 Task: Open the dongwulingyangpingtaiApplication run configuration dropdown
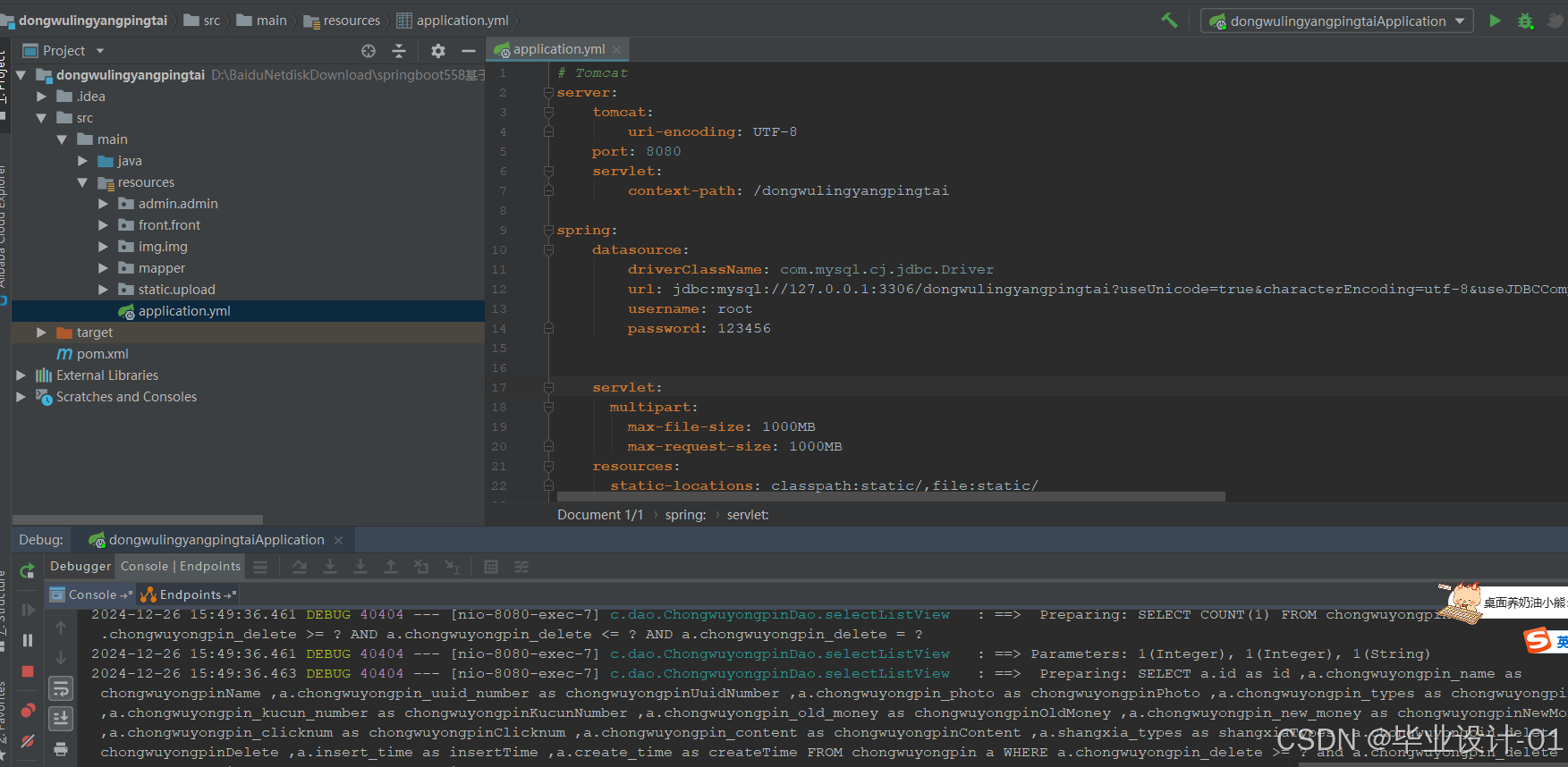pos(1336,21)
